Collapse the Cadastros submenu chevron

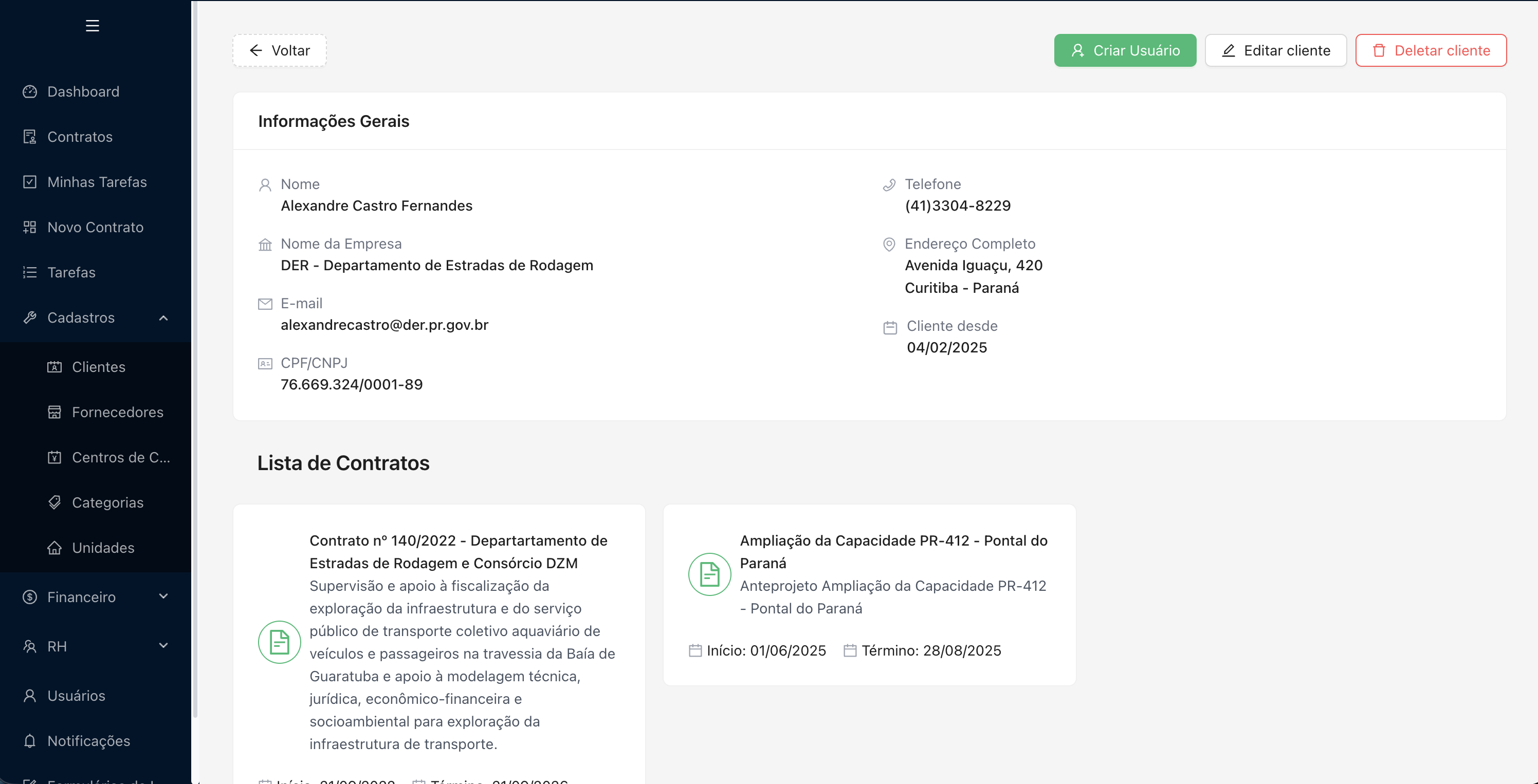[163, 318]
